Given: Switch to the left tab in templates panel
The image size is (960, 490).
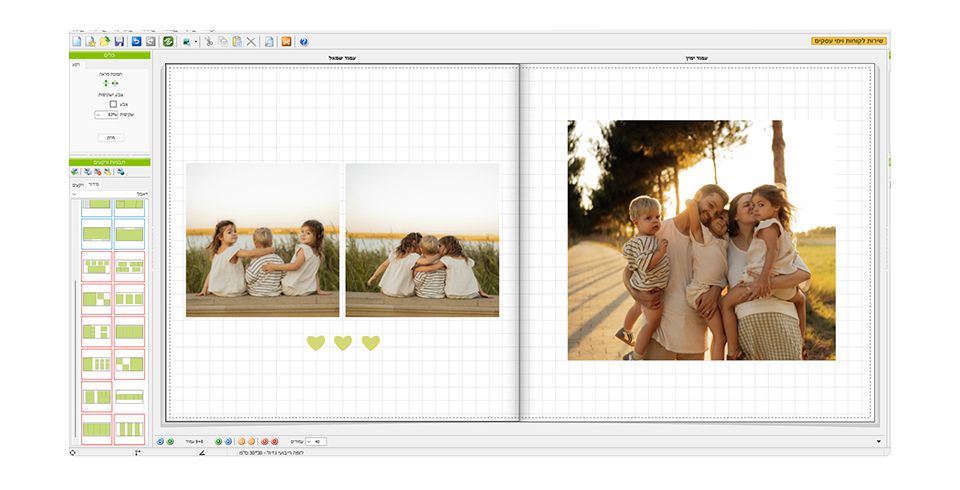Looking at the screenshot, I should click(78, 184).
